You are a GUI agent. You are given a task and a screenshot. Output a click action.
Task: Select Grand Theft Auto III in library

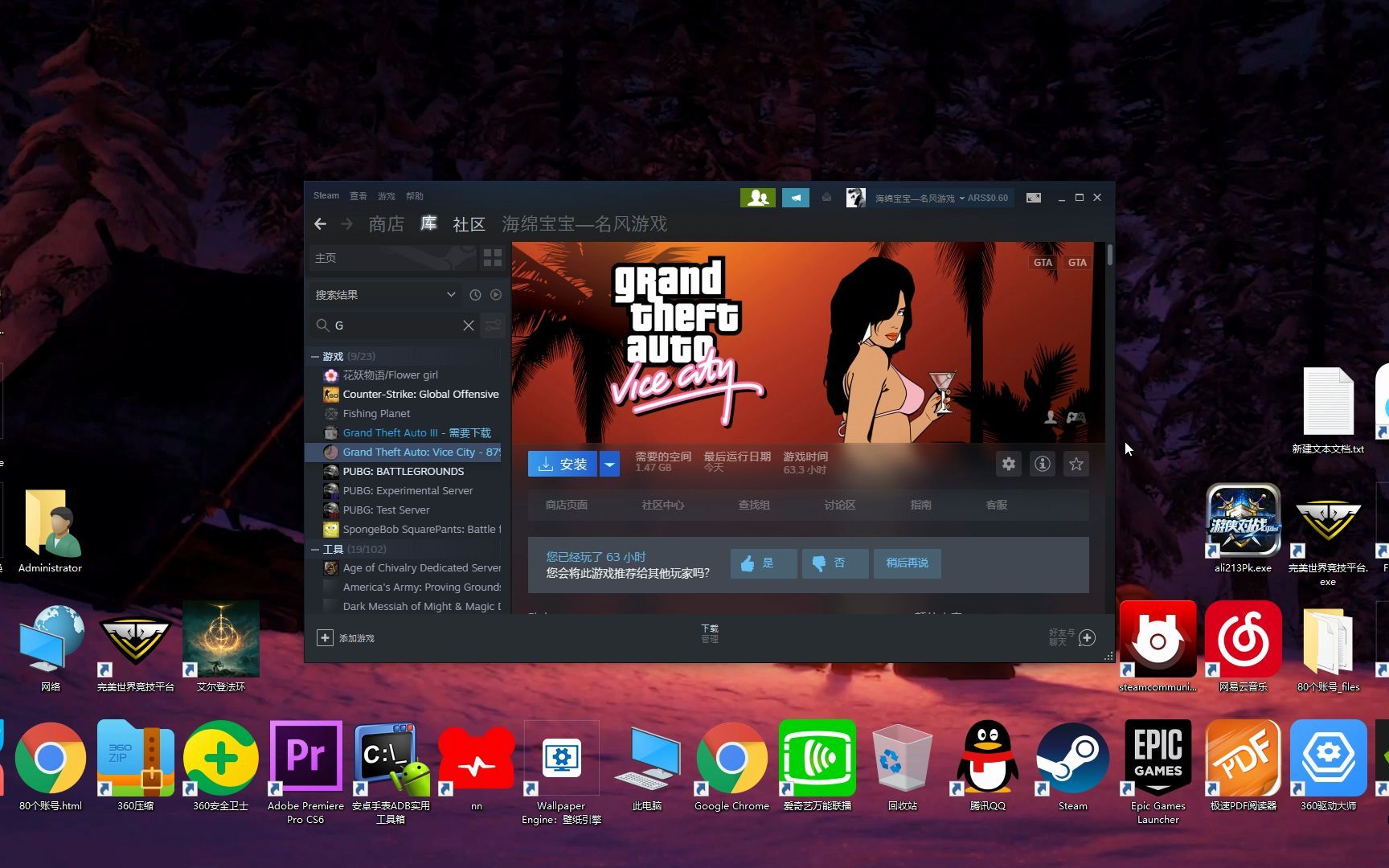pyautogui.click(x=412, y=433)
